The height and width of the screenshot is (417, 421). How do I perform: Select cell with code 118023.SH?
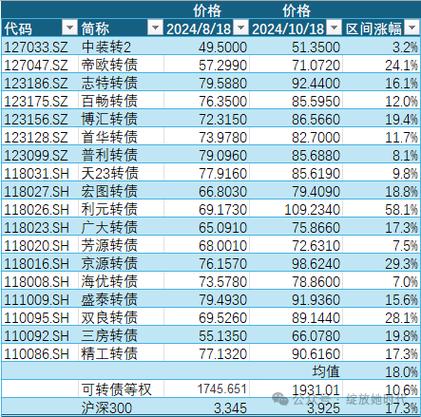click(40, 227)
